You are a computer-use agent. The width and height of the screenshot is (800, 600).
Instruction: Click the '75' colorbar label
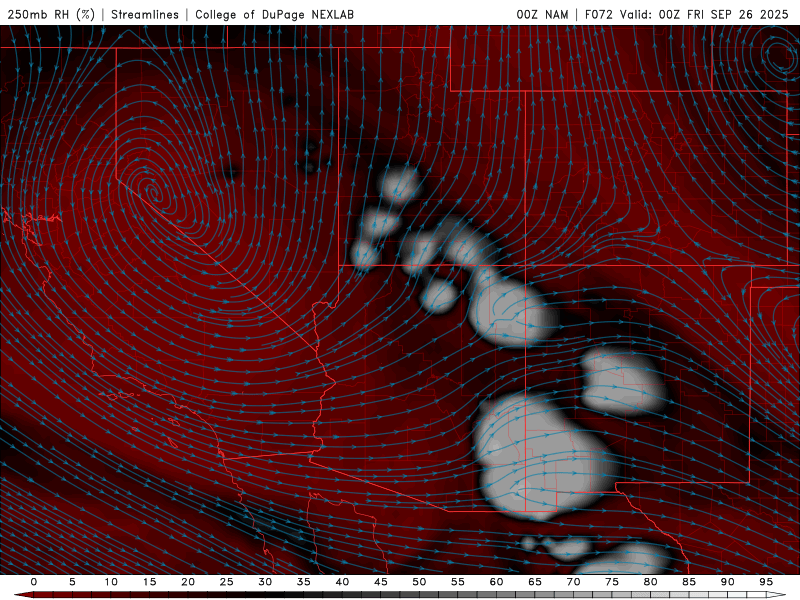[611, 582]
